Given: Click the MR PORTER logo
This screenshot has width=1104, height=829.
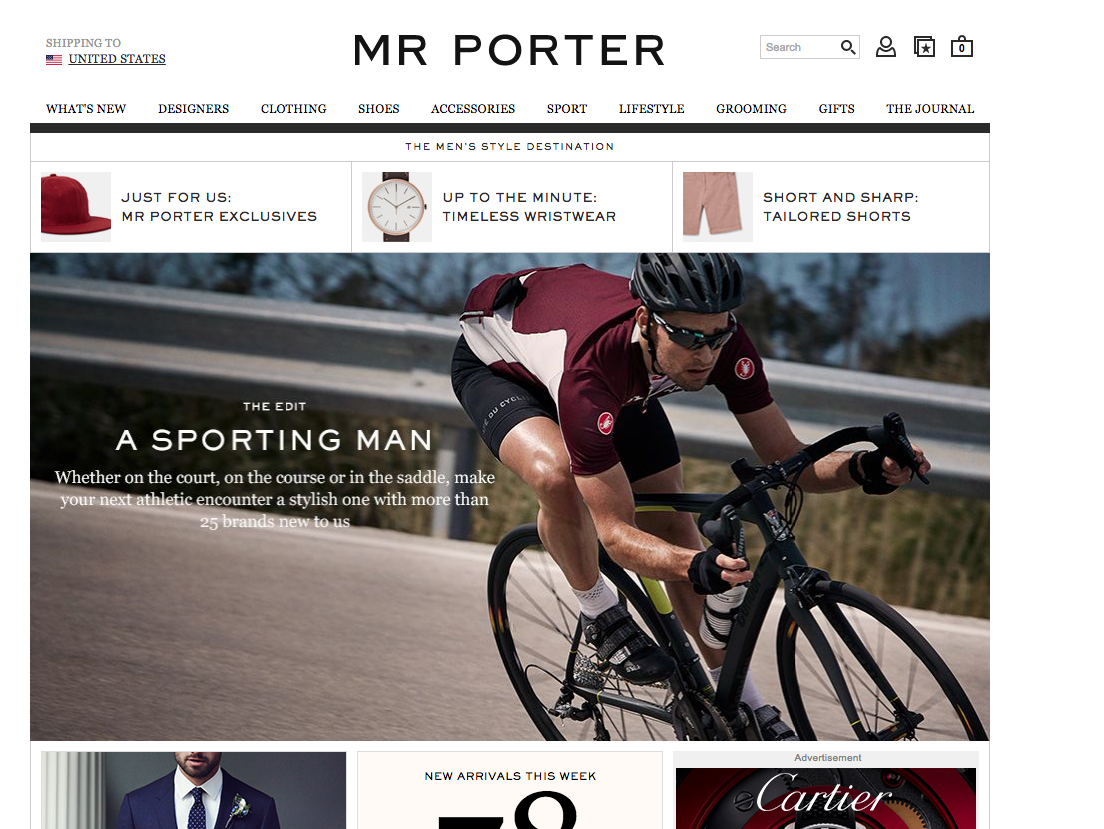Looking at the screenshot, I should pyautogui.click(x=510, y=50).
